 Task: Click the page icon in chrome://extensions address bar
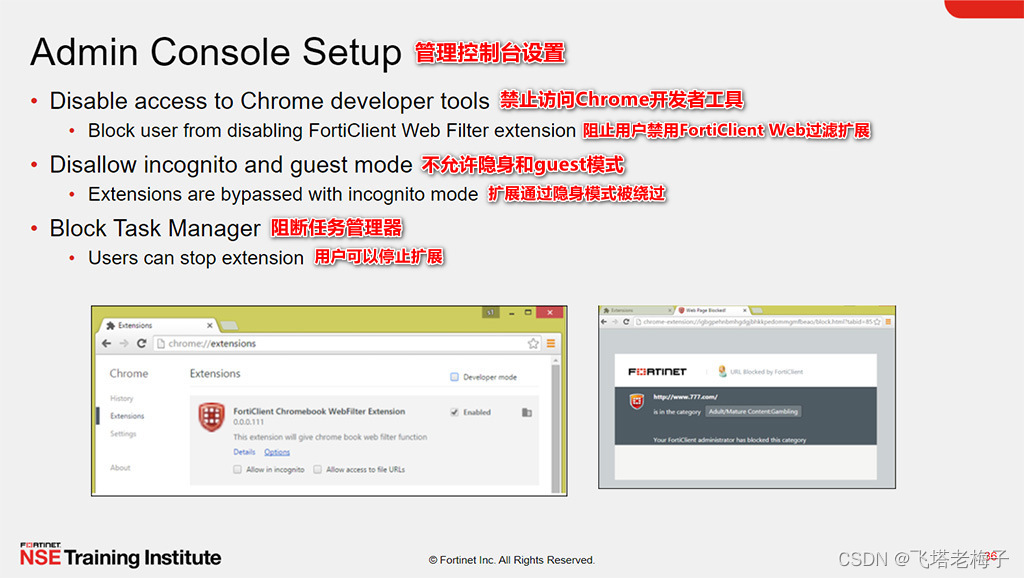coord(161,344)
